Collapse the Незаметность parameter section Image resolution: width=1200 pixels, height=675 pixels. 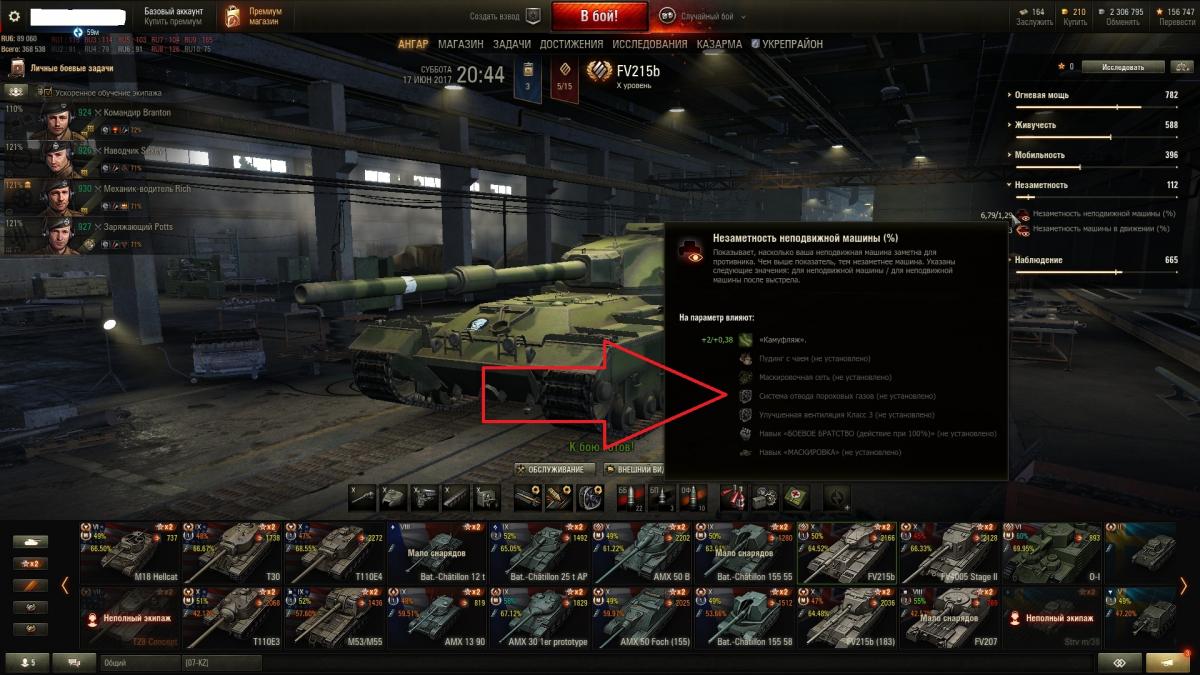pyautogui.click(x=1041, y=185)
